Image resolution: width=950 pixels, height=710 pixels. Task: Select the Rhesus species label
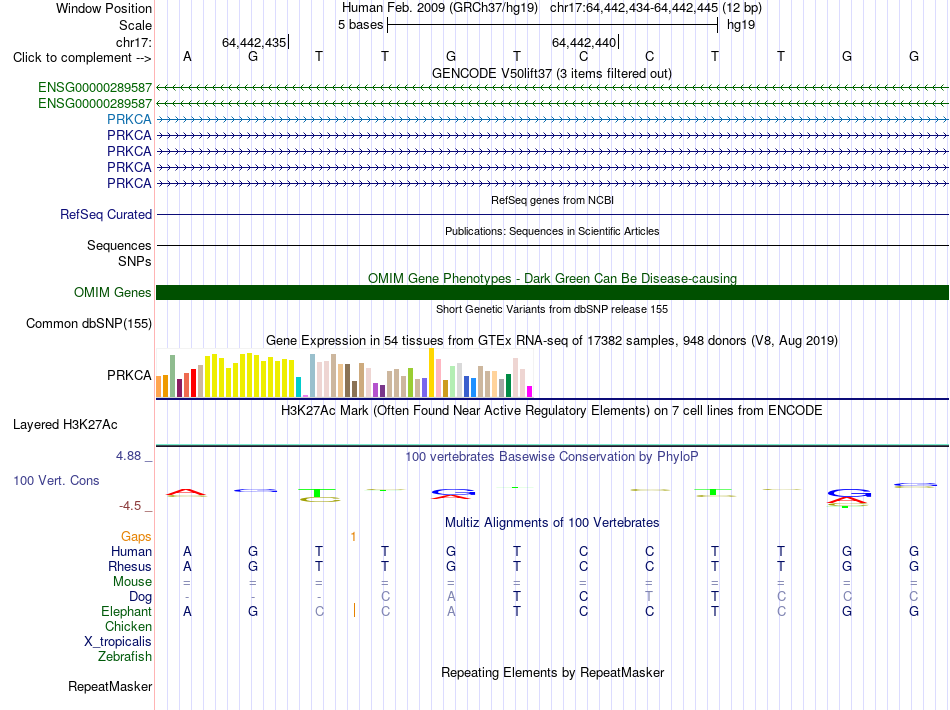pyautogui.click(x=130, y=566)
